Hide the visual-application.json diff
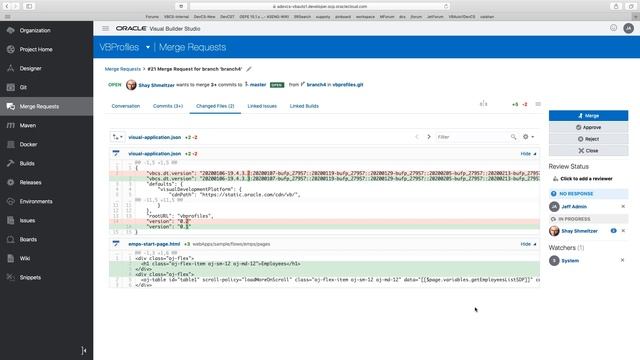640x360 pixels. point(528,154)
